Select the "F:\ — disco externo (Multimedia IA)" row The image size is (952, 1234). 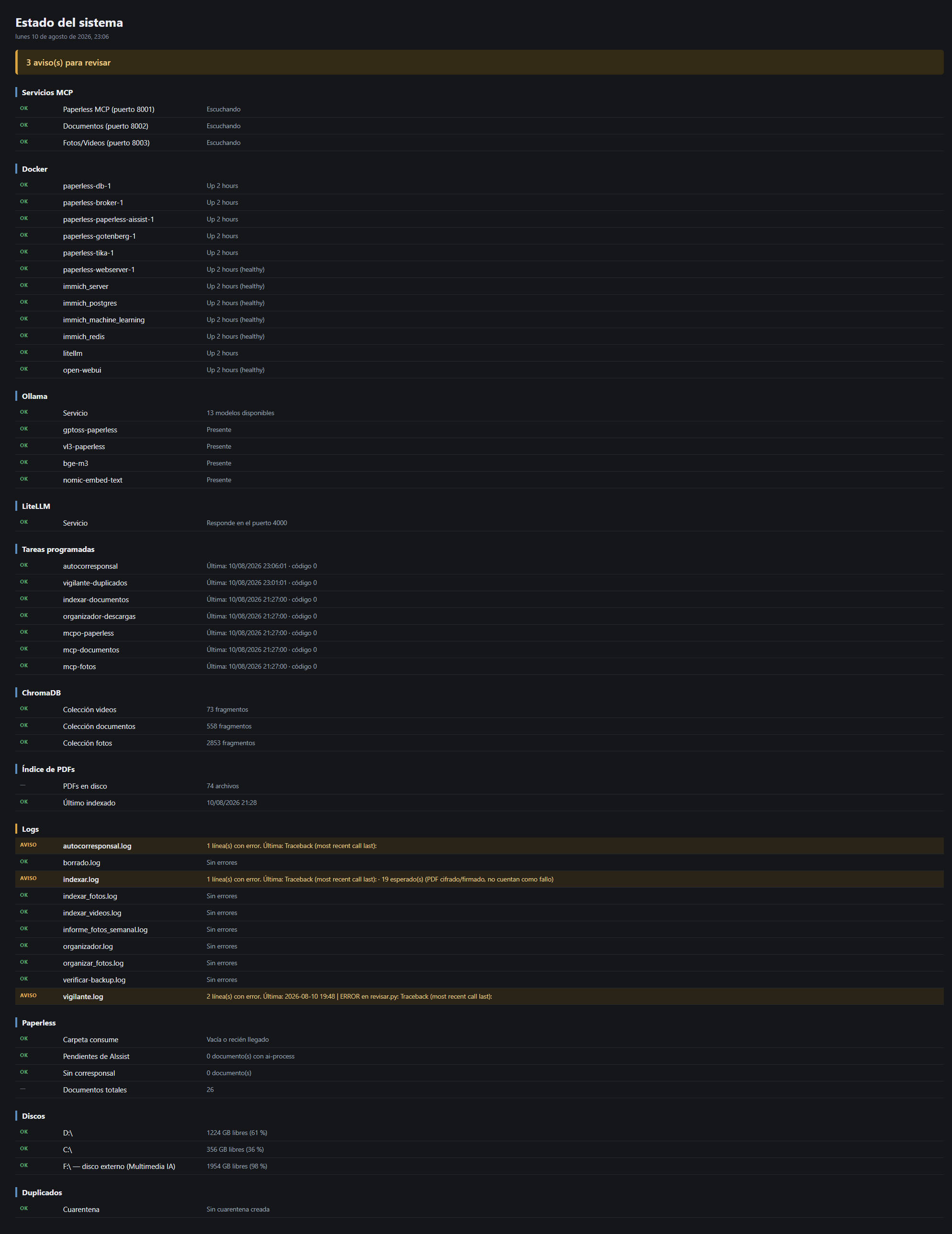point(479,1166)
